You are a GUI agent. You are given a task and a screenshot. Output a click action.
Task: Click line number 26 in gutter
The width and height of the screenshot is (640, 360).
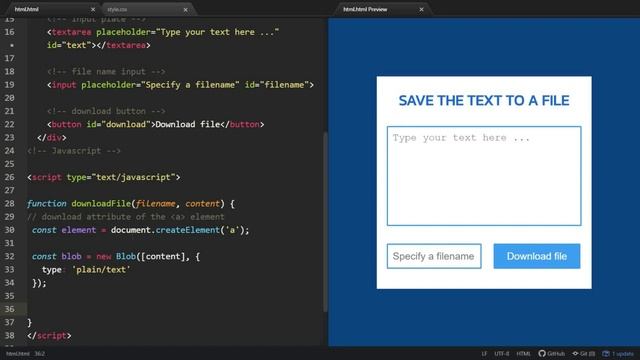[x=9, y=177]
